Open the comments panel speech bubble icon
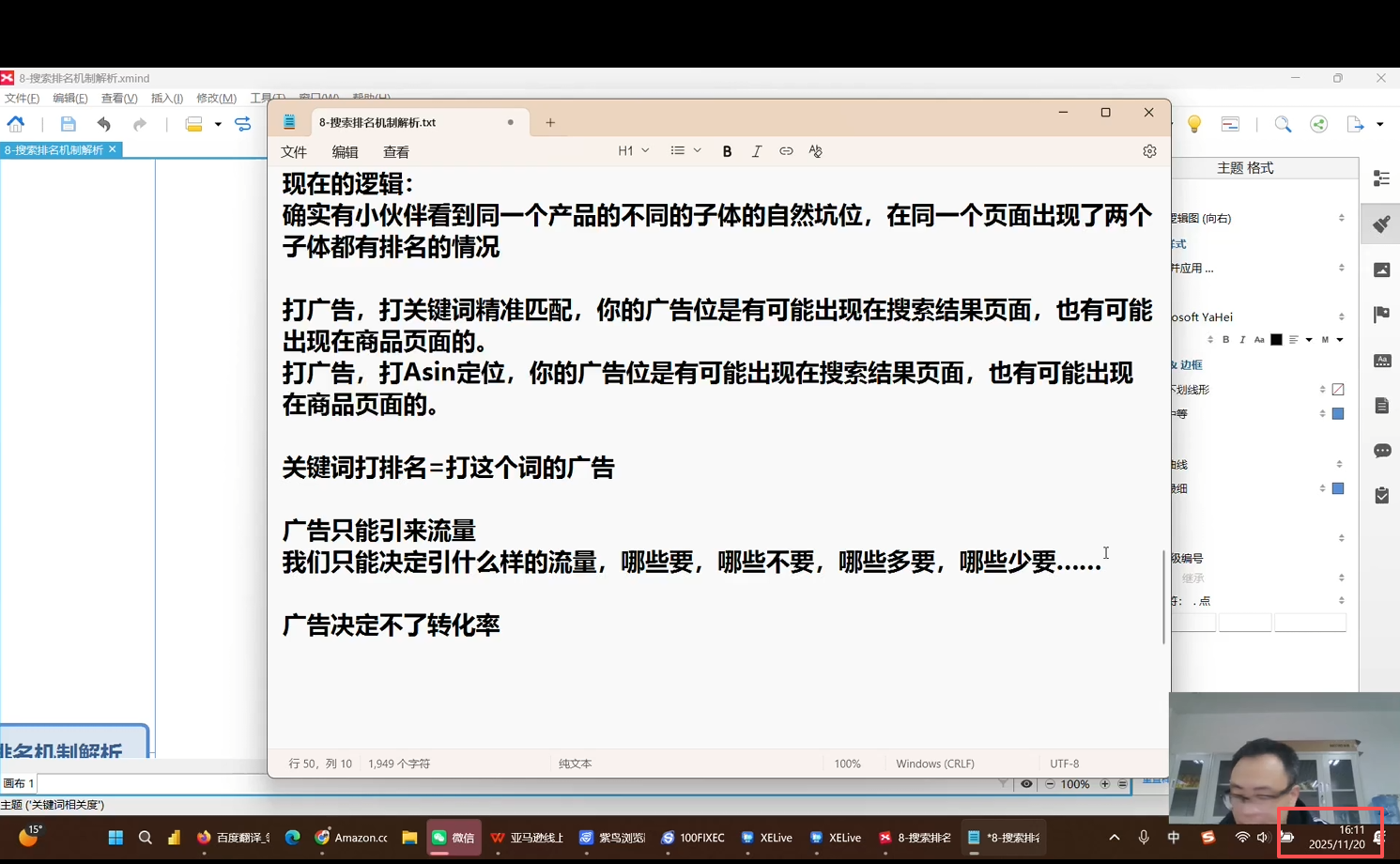Image resolution: width=1400 pixels, height=864 pixels. (x=1381, y=451)
